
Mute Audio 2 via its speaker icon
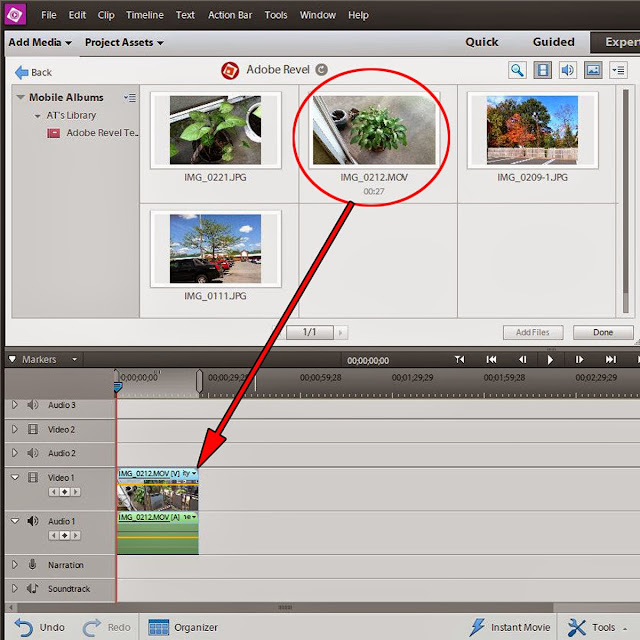point(33,453)
